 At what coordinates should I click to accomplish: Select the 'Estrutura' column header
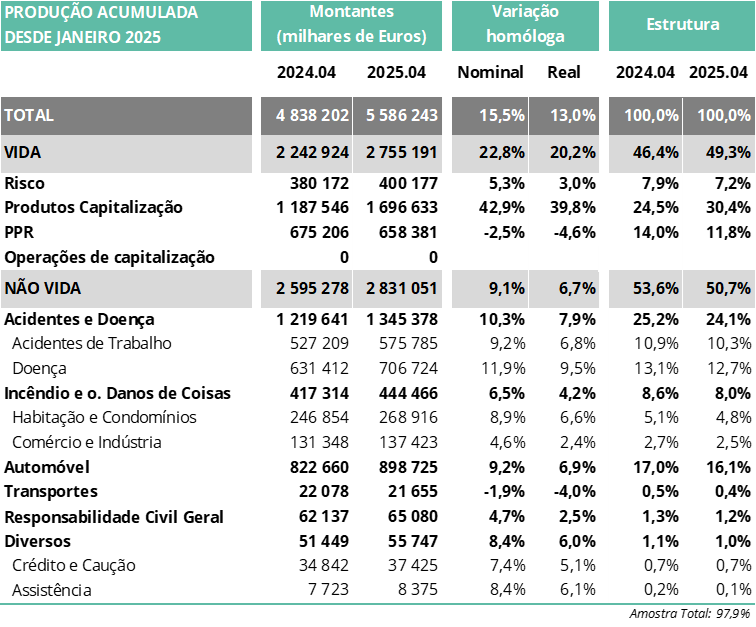[x=682, y=26]
